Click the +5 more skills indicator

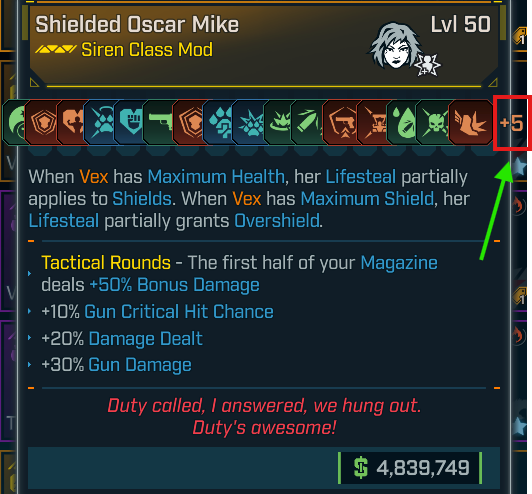pyautogui.click(x=511, y=123)
